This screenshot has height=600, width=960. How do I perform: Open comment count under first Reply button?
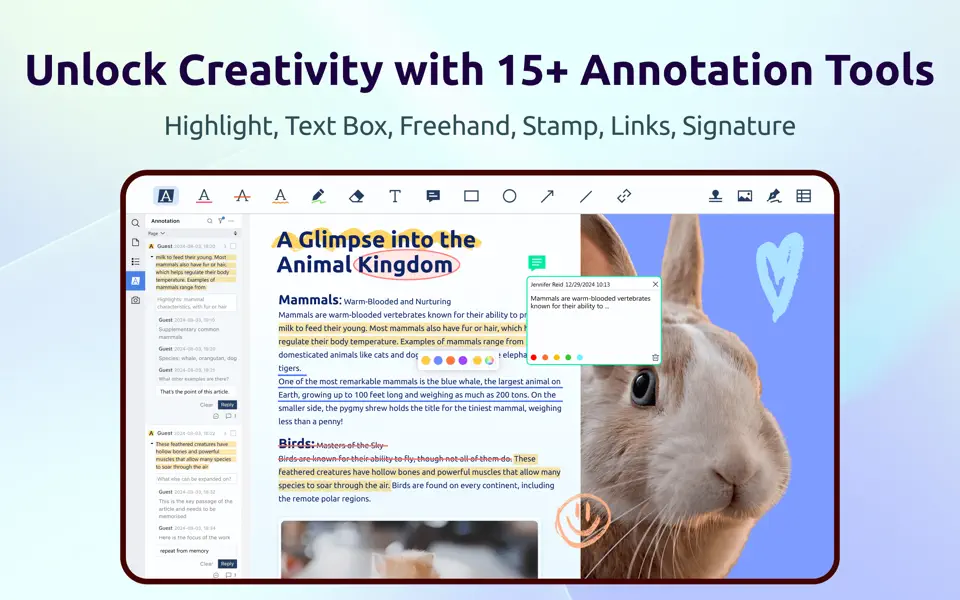tap(230, 416)
